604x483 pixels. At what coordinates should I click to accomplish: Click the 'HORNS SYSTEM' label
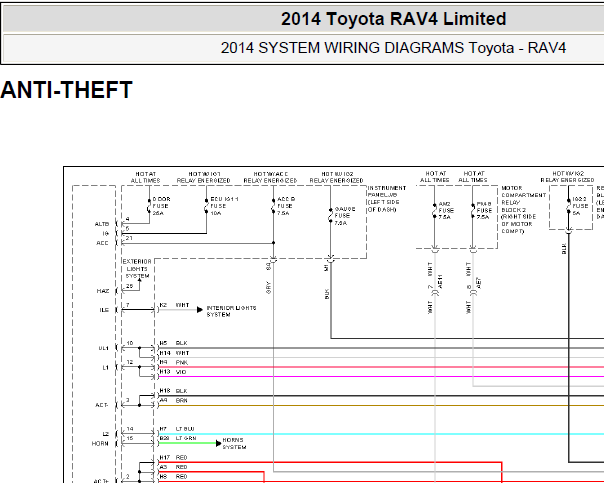pos(234,443)
